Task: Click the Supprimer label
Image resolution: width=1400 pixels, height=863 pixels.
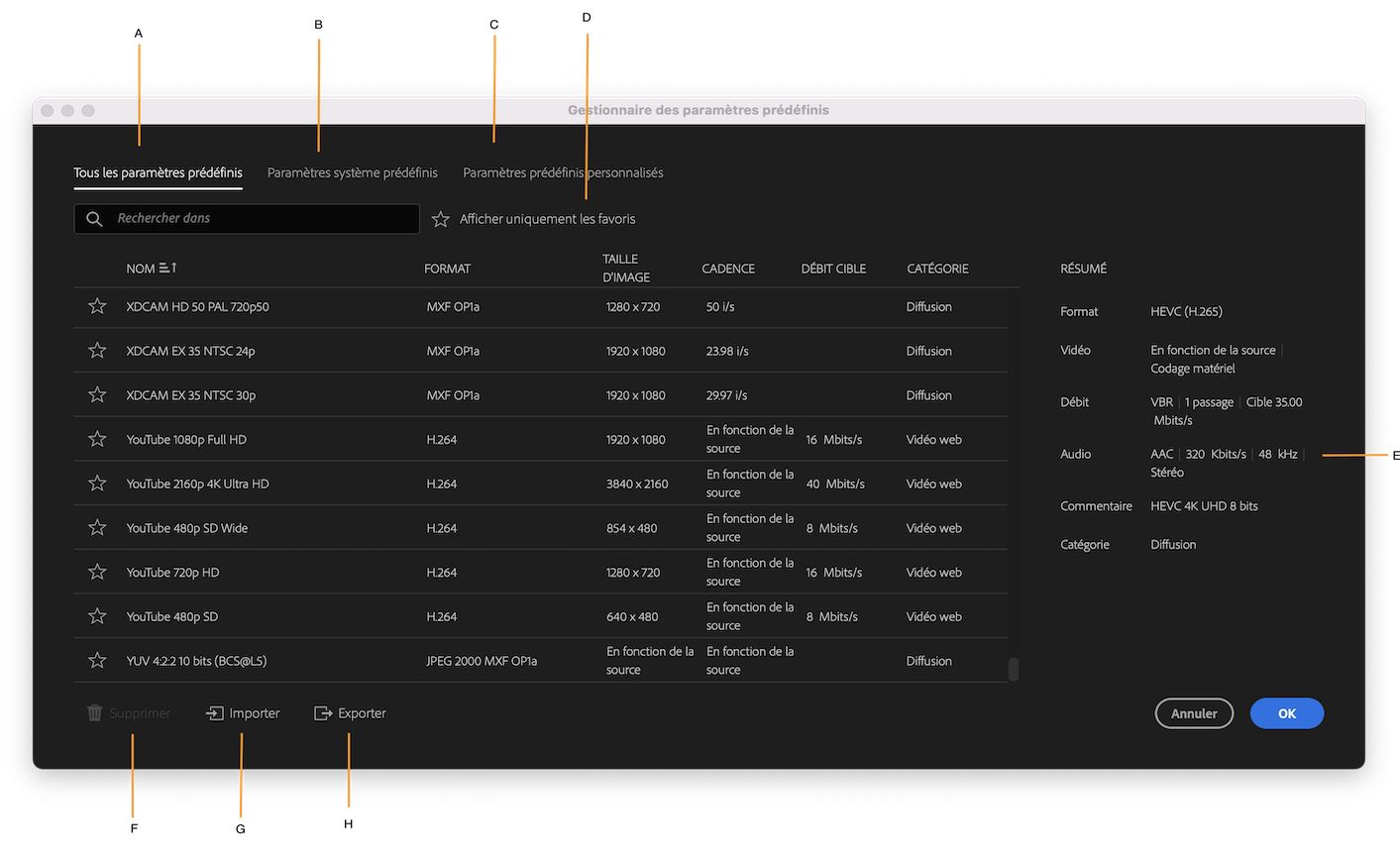Action: click(140, 713)
